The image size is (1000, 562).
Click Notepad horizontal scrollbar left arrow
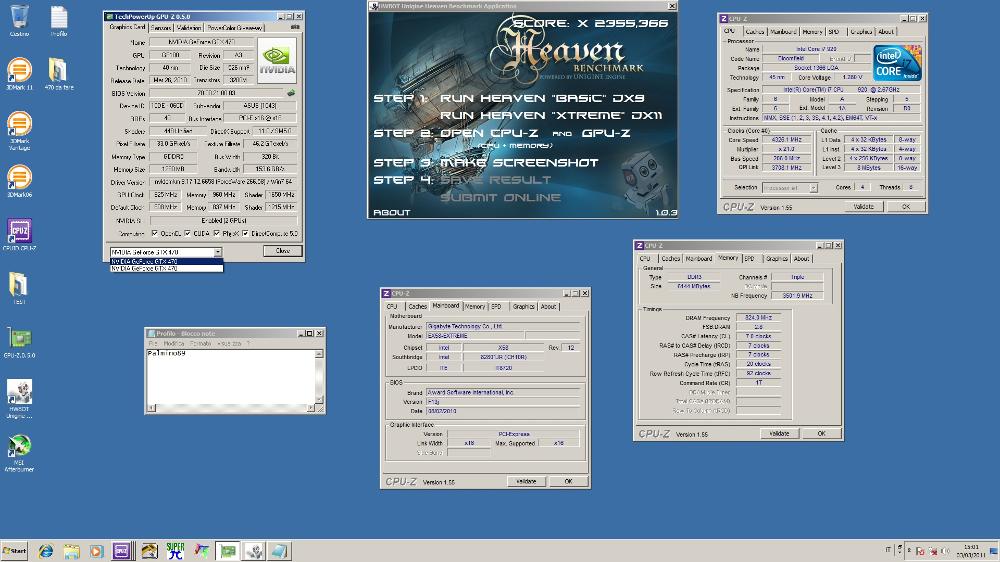click(151, 408)
